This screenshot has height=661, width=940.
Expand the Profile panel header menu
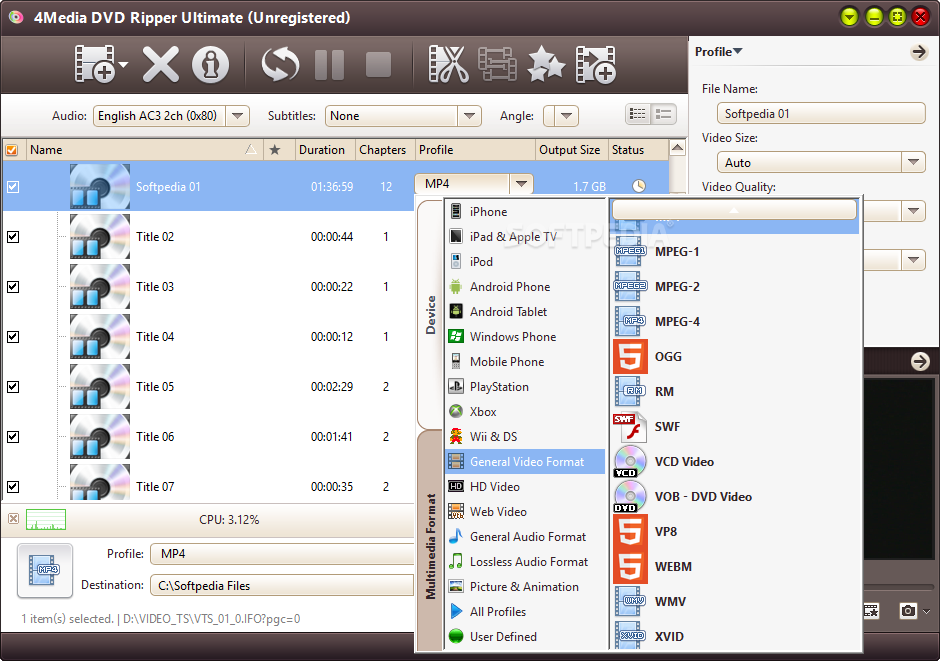point(718,52)
